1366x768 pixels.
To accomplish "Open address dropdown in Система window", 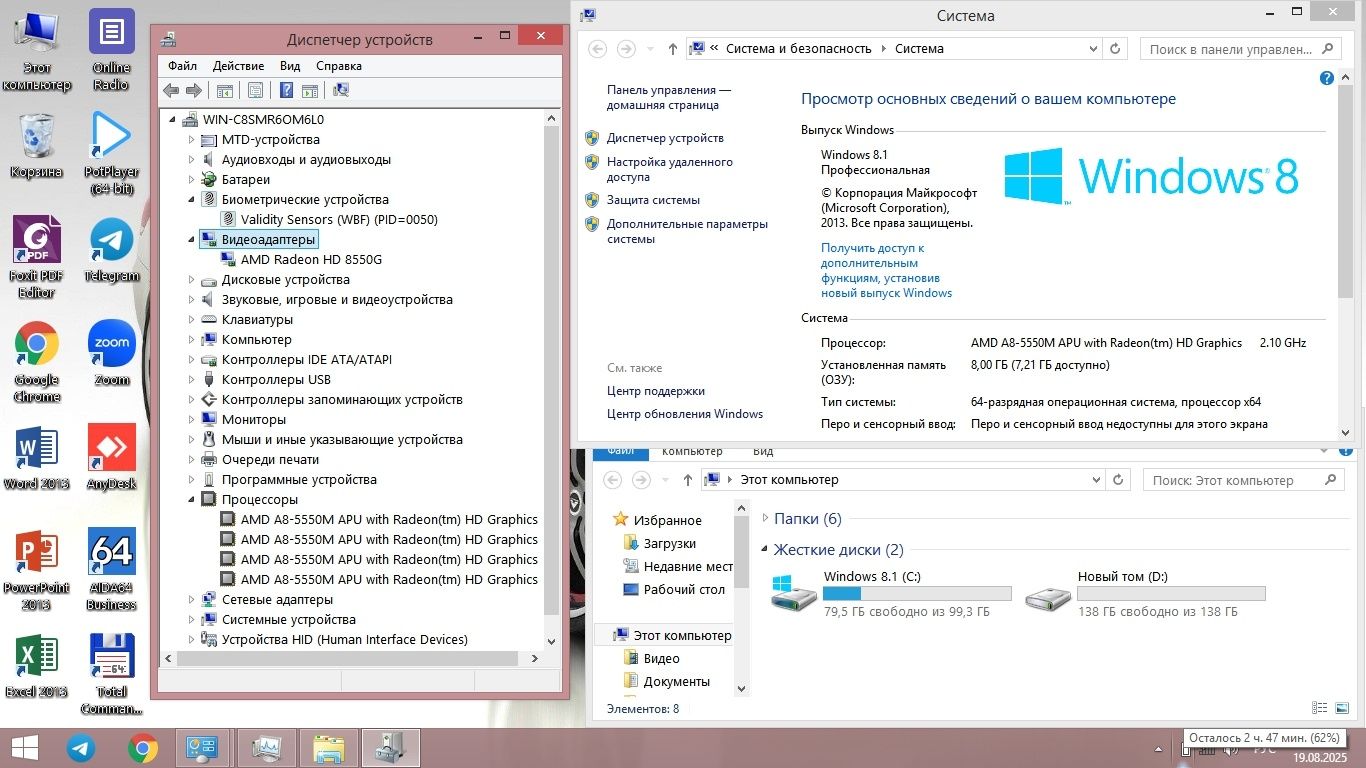I will pos(1092,48).
